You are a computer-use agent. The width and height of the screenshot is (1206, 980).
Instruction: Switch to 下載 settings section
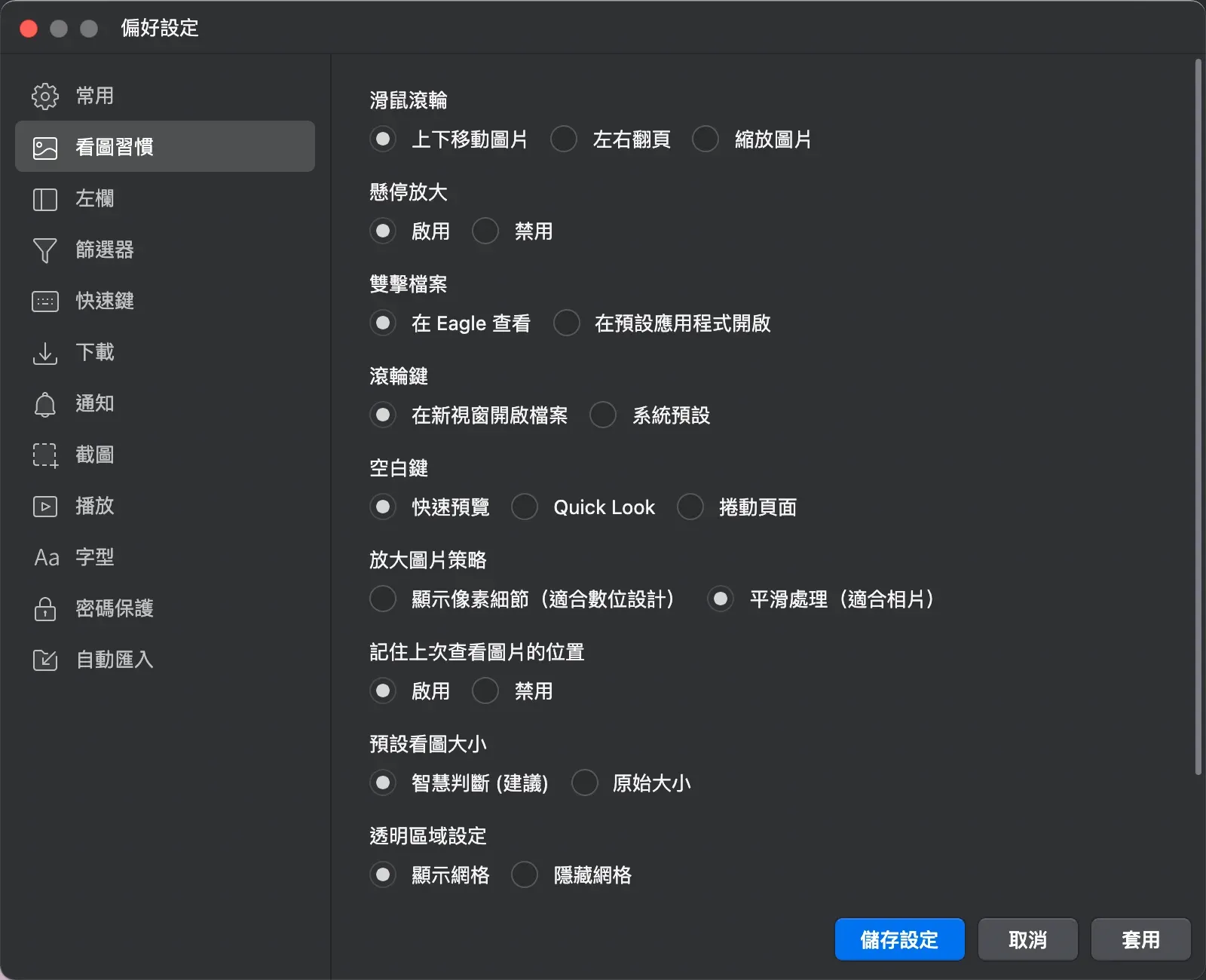[x=165, y=353]
